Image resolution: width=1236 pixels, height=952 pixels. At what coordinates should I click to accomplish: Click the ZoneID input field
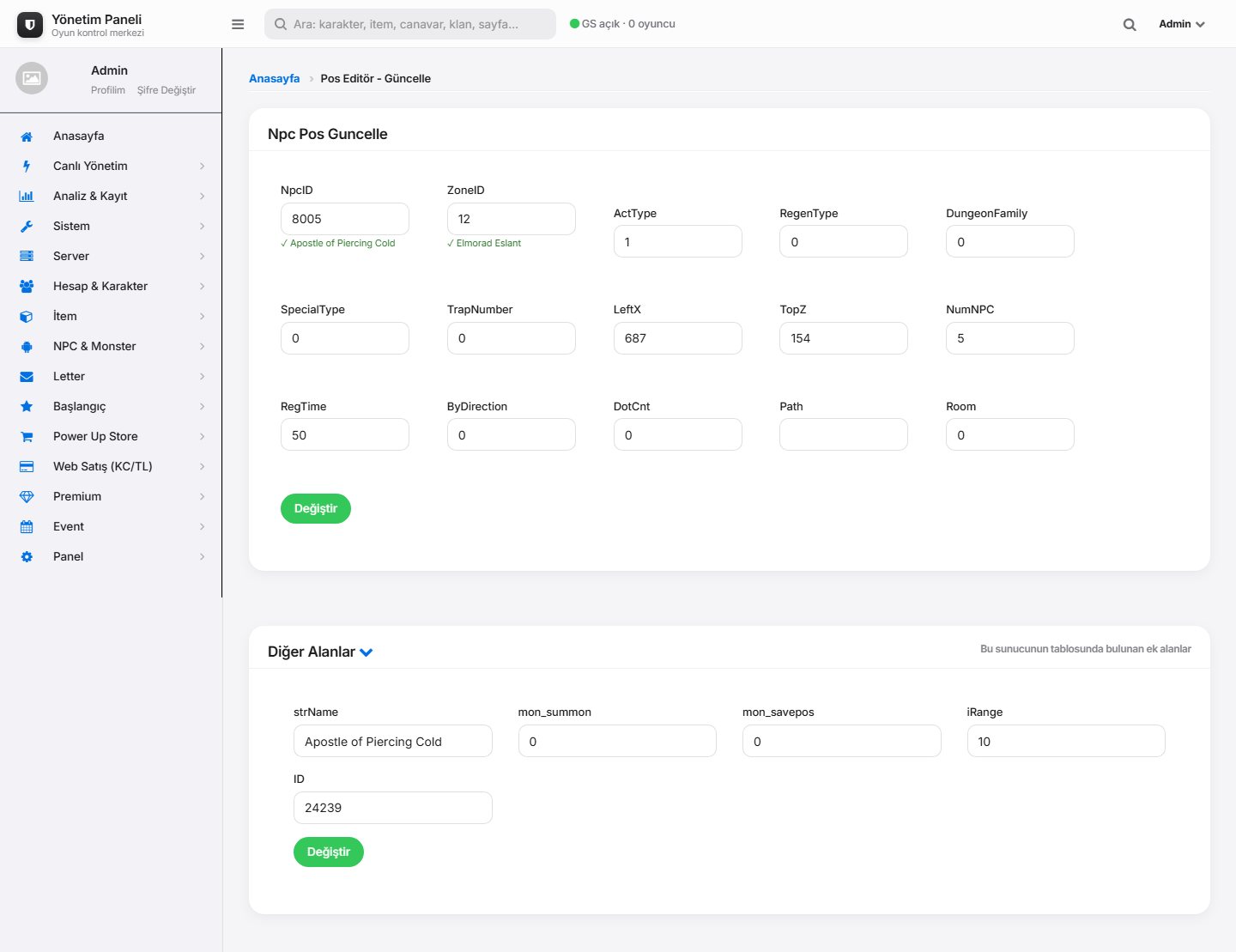coord(512,219)
